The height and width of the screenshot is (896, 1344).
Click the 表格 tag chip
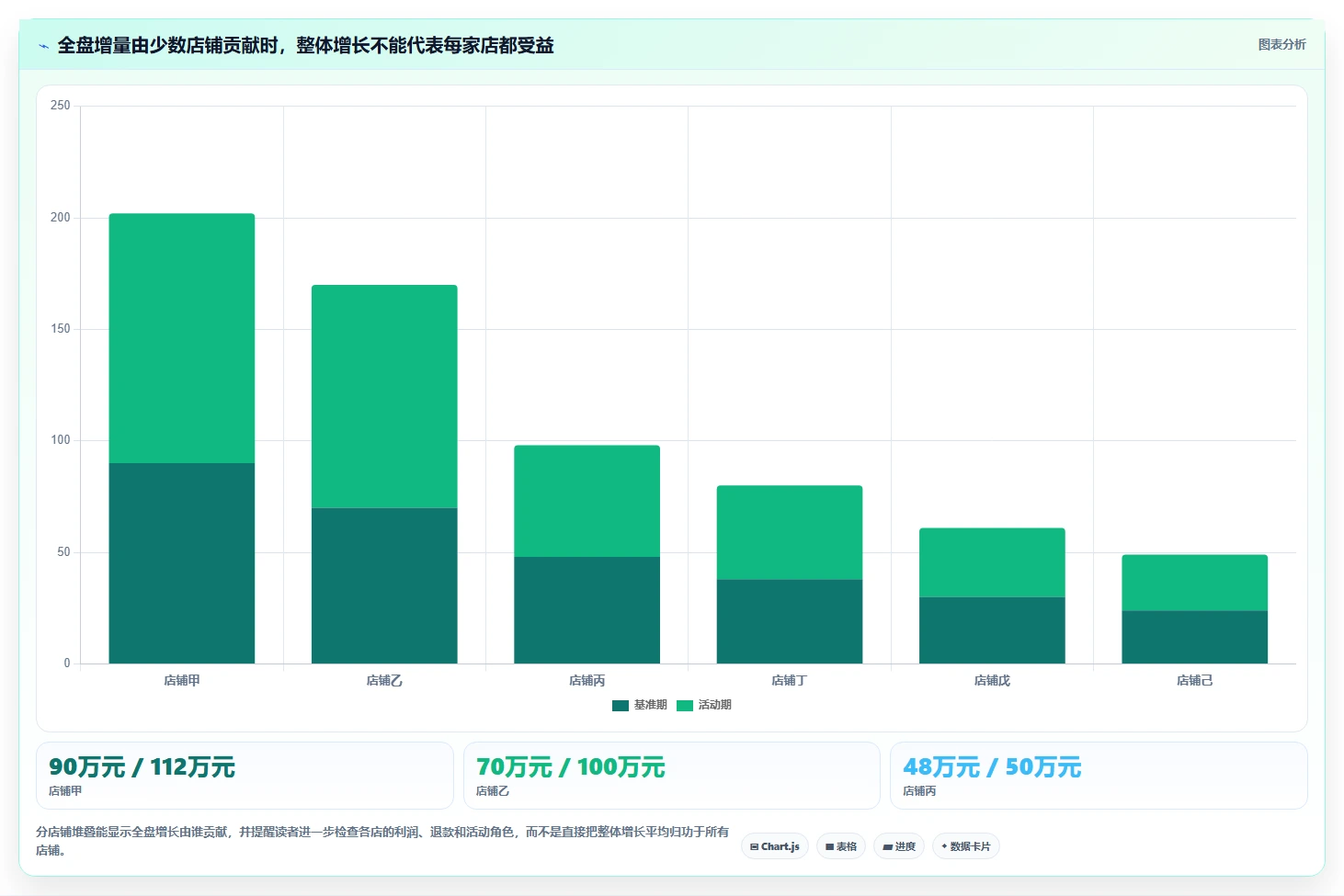tap(841, 846)
